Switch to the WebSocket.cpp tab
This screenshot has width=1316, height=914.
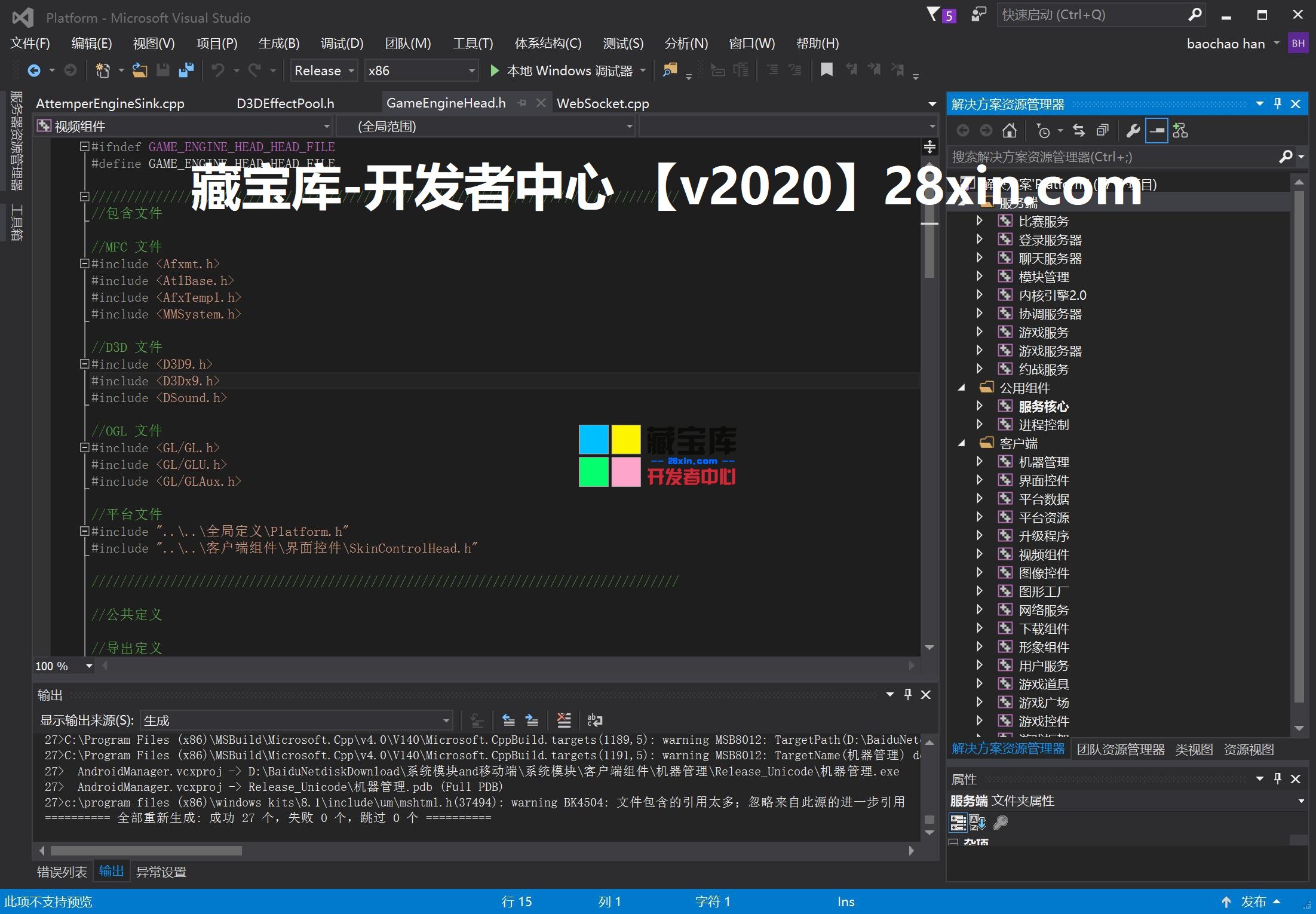pos(603,103)
